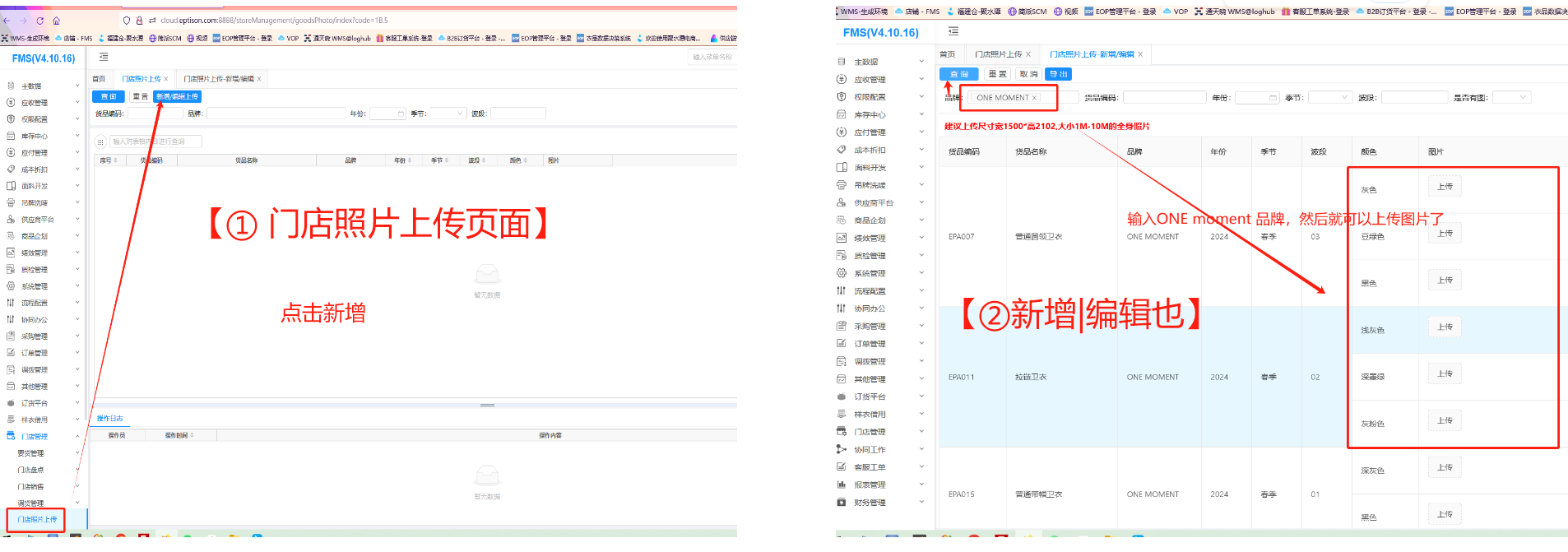The height and width of the screenshot is (552, 1568).
Task: Select 门店盘点 in the sidebar menu
Action: 31,470
